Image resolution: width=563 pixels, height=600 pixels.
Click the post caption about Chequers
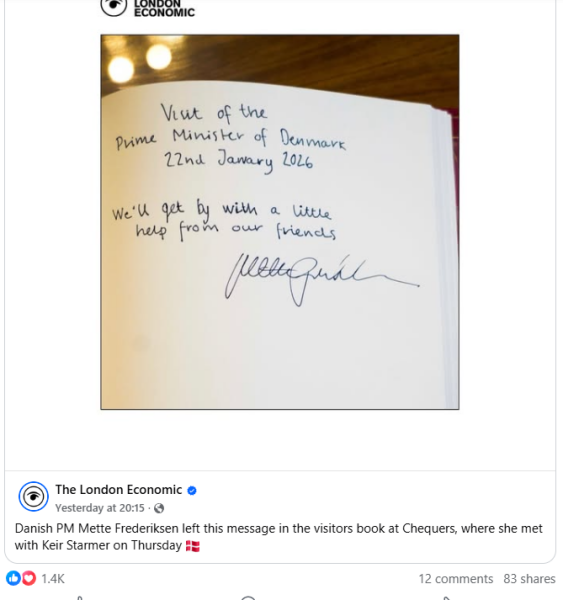coord(279,536)
